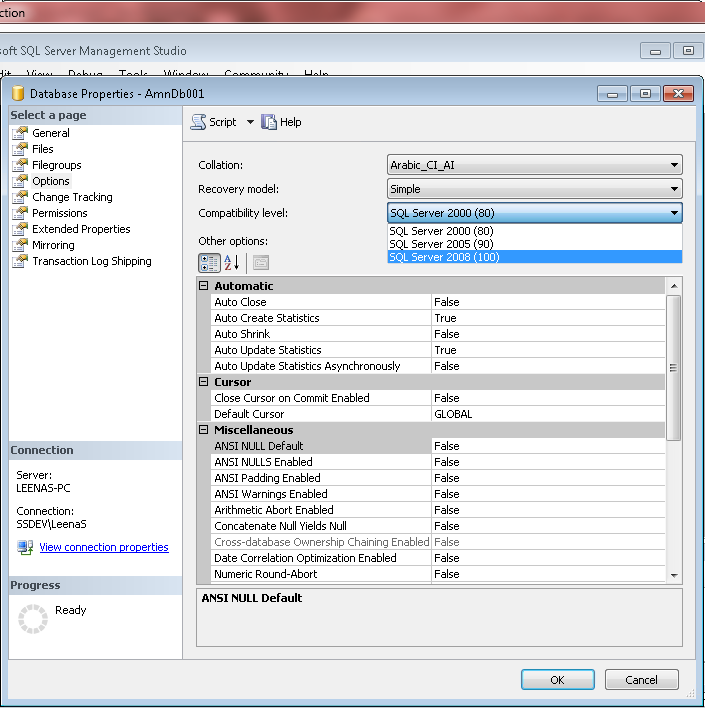Restore the Management Studio main window
705x708 pixels.
tap(688, 51)
